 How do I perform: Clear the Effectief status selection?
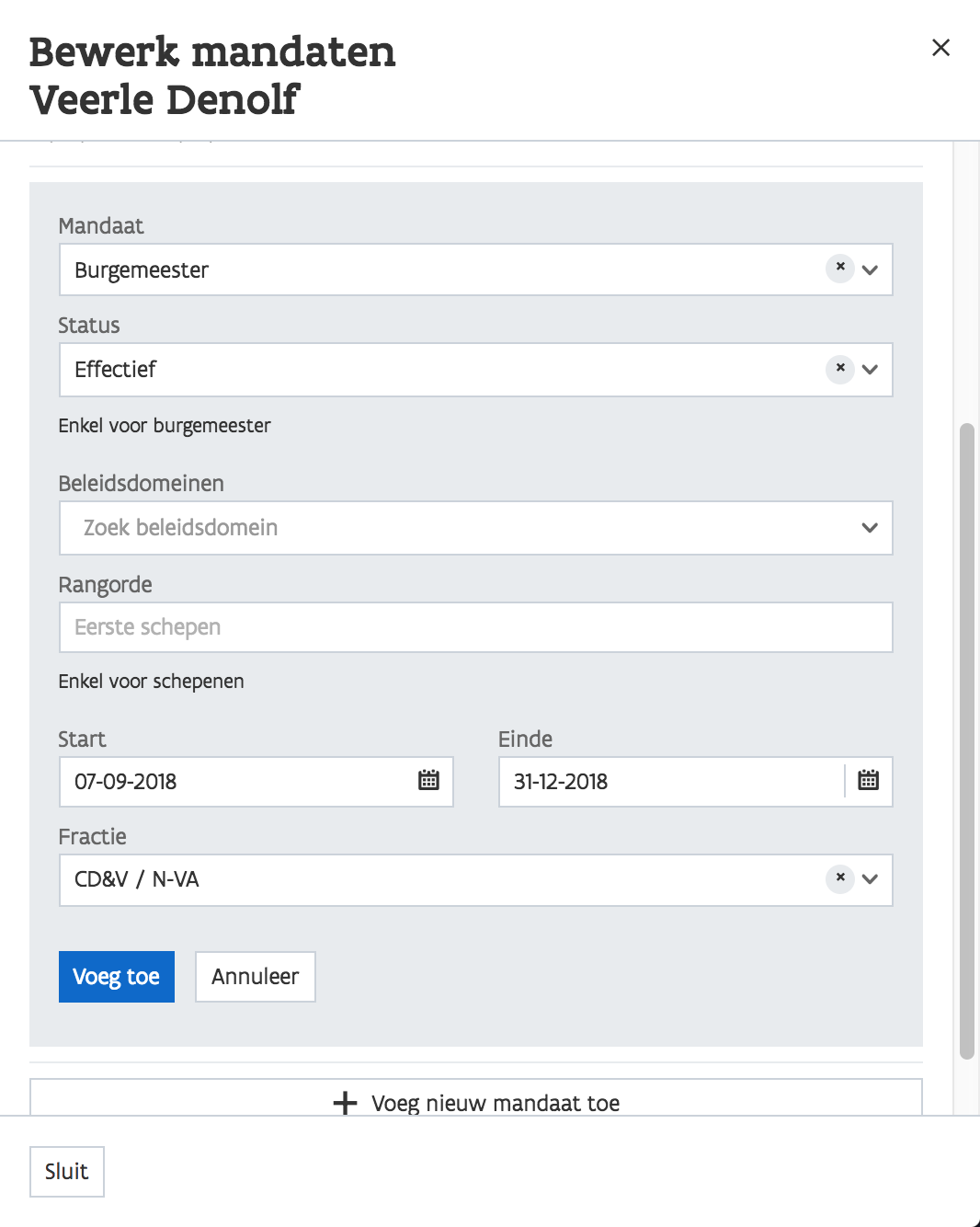[840, 369]
